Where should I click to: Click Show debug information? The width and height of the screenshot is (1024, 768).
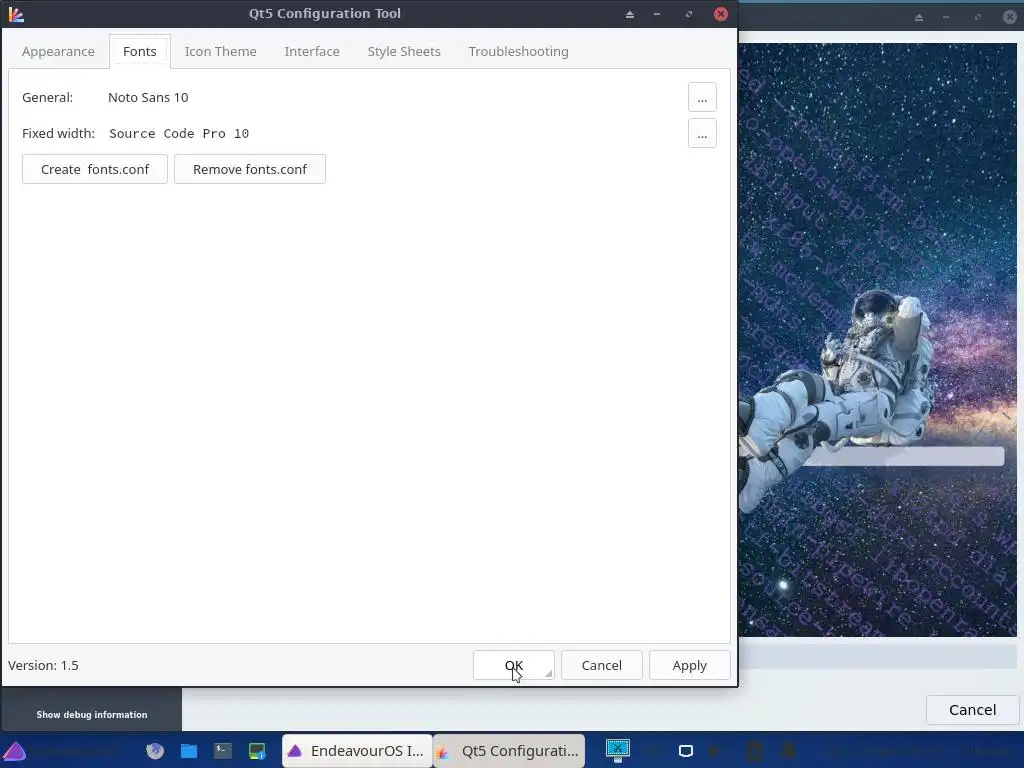91,714
